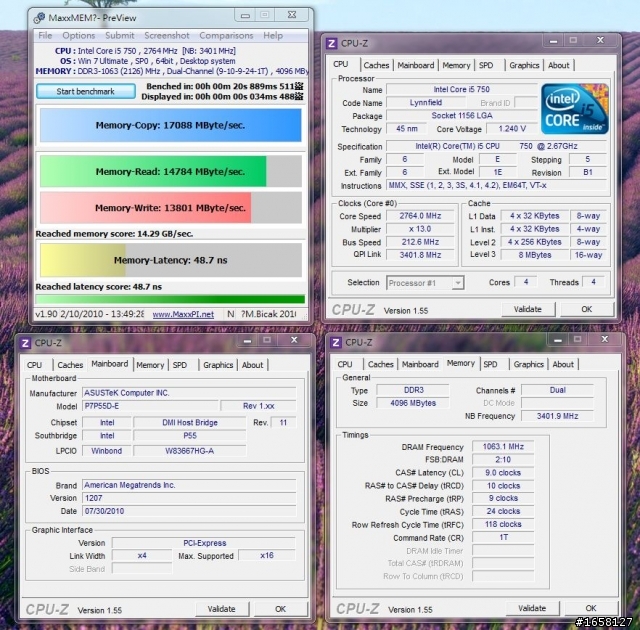Click the MaxxMEM app icon in title bar

point(40,18)
